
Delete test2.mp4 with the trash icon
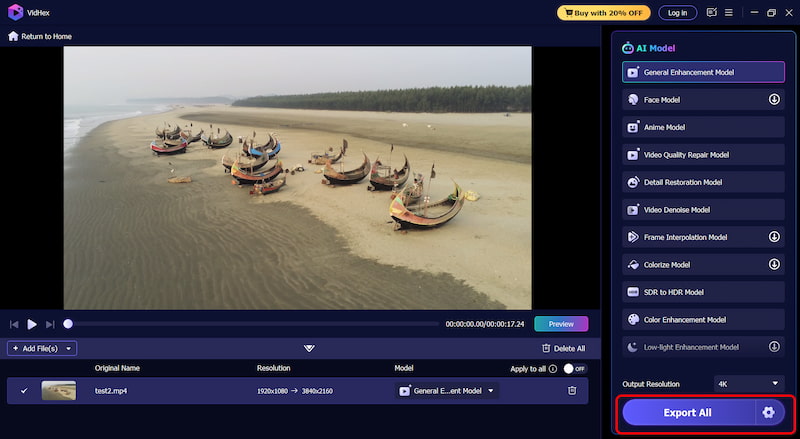[x=572, y=391]
